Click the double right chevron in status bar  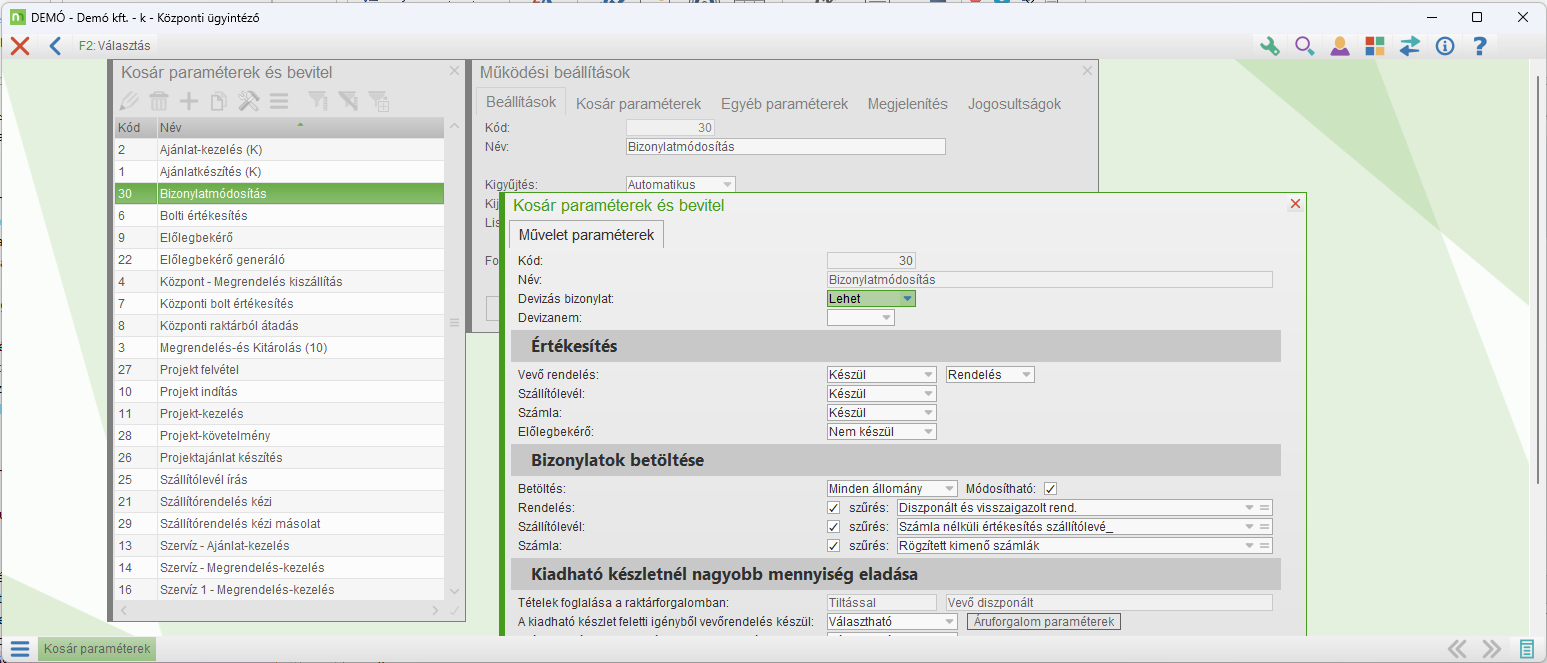1492,649
